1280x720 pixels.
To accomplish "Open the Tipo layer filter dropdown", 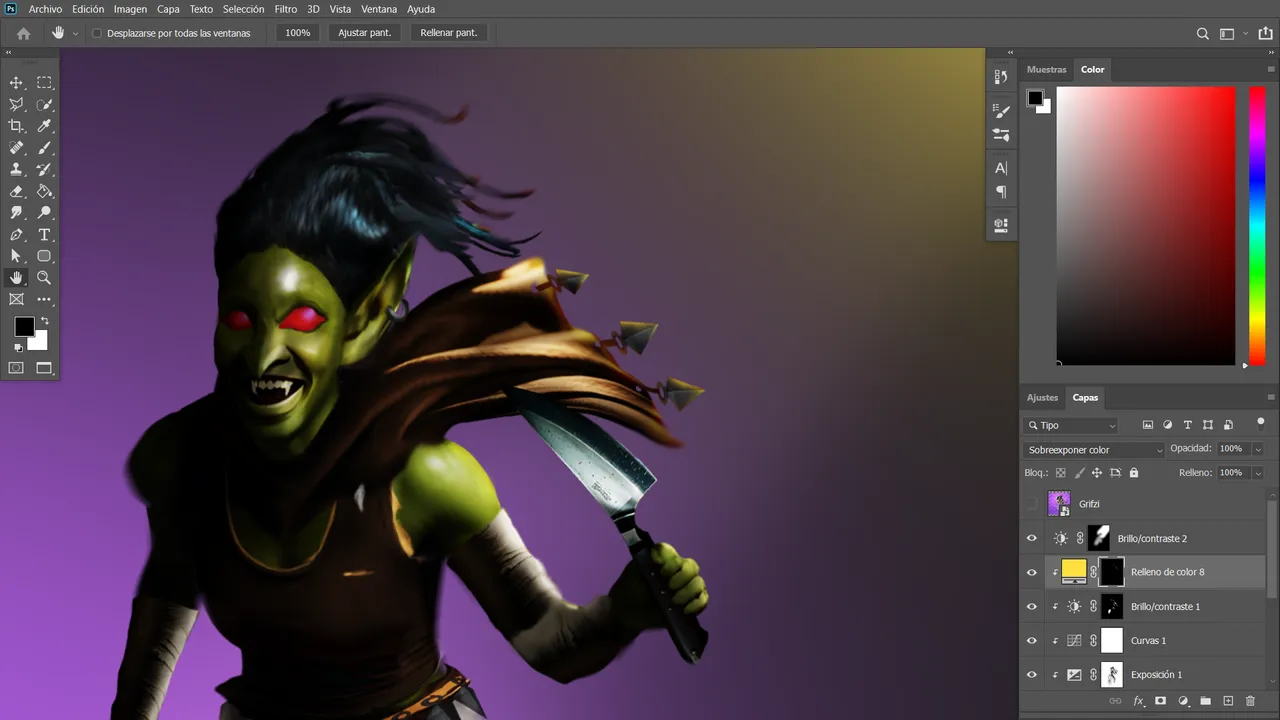I will pos(1071,425).
